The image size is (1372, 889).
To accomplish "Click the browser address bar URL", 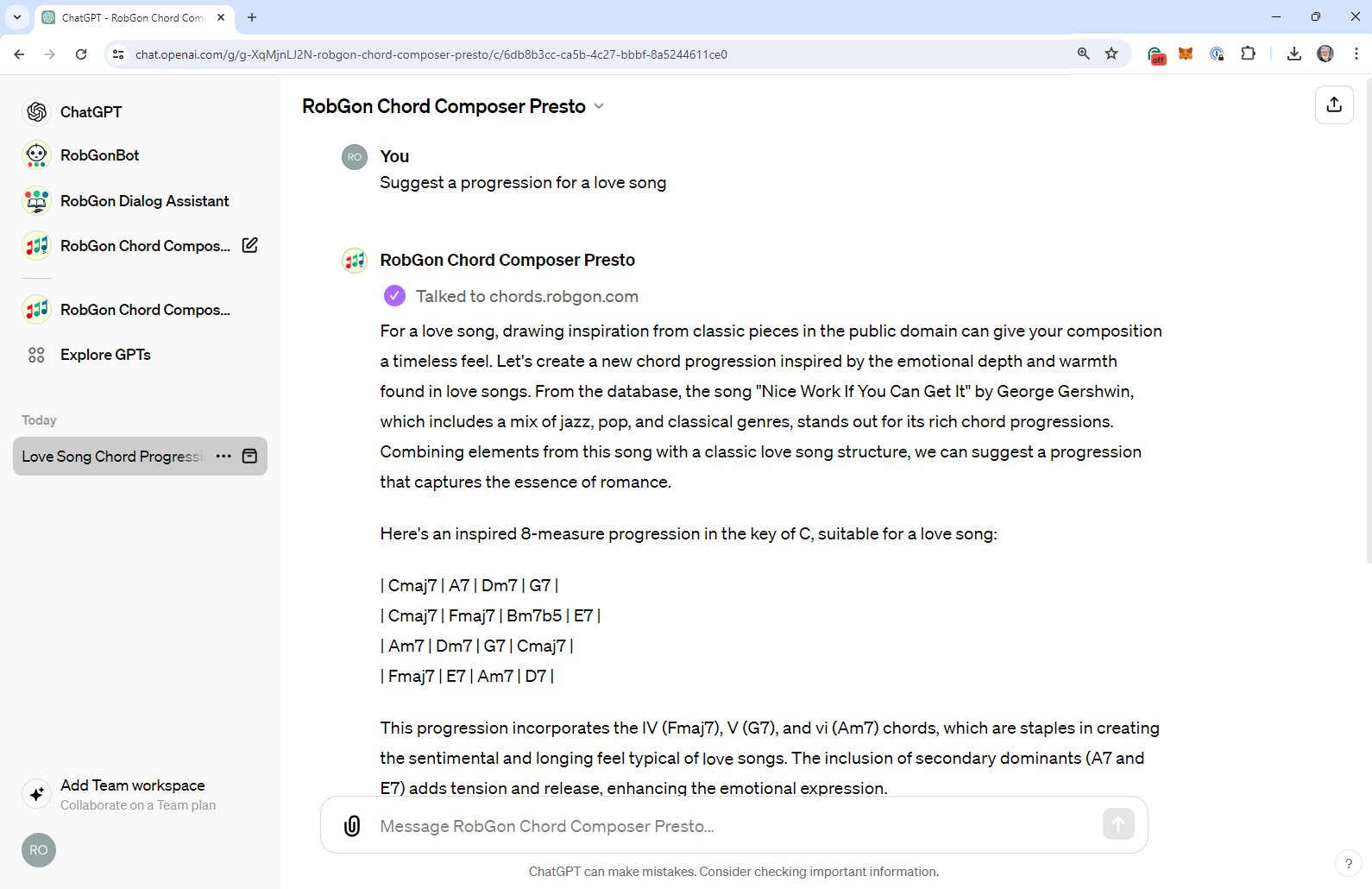I will click(431, 54).
